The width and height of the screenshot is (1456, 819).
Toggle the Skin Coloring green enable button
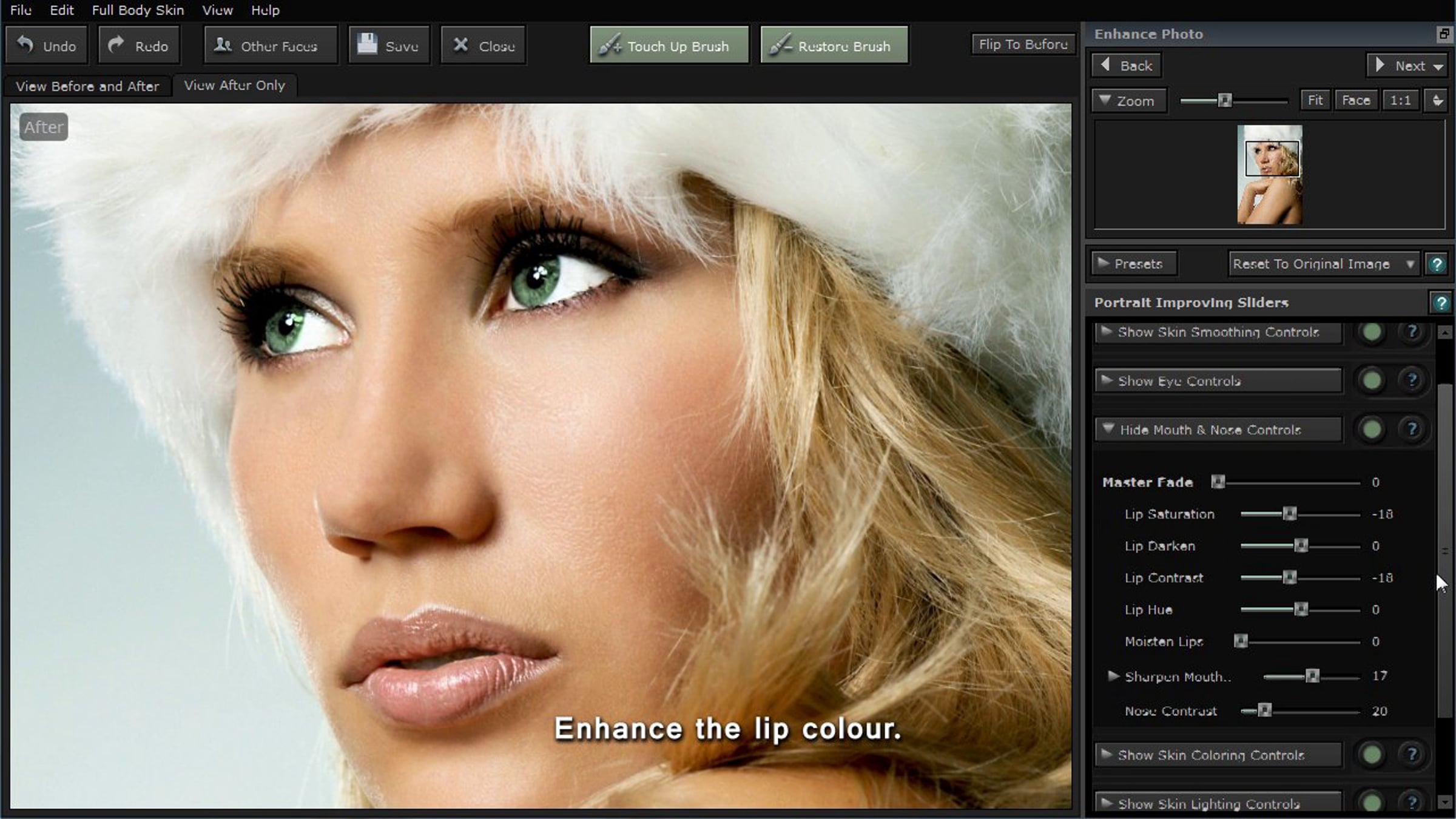click(1372, 755)
